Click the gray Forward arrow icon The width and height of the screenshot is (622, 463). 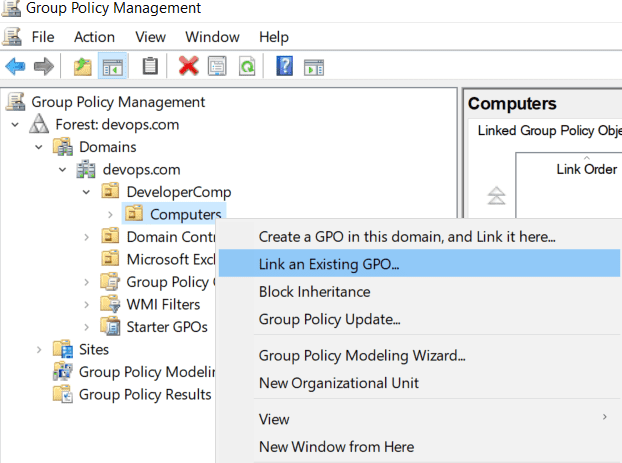44,66
